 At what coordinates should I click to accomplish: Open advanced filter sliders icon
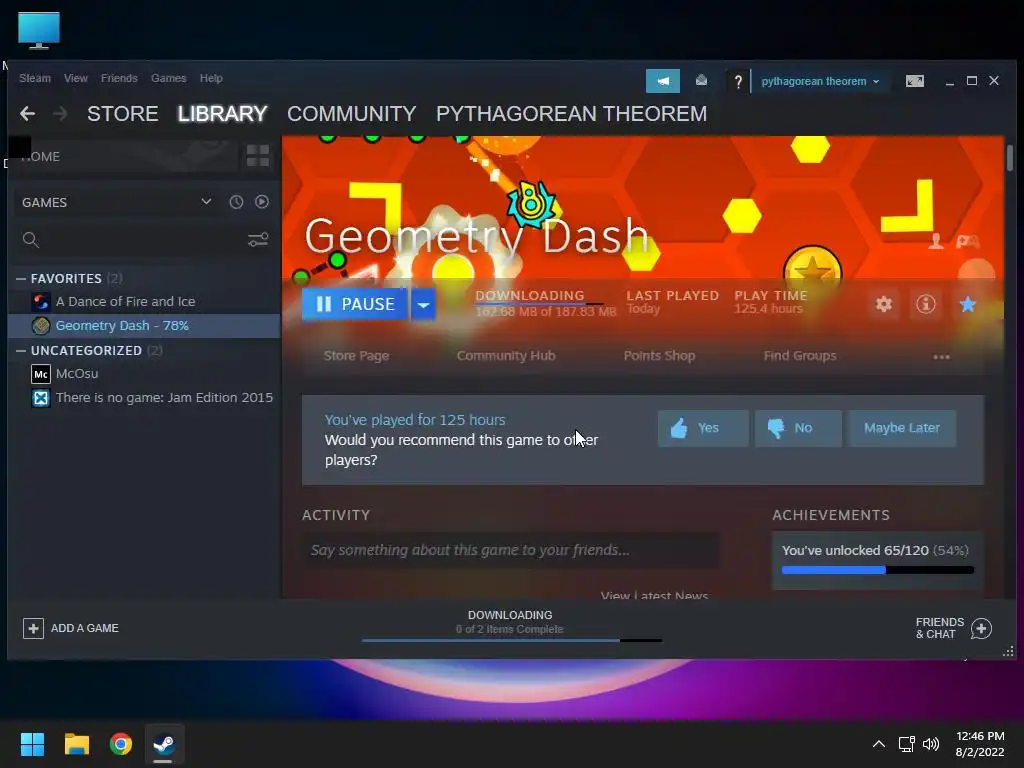(x=258, y=240)
